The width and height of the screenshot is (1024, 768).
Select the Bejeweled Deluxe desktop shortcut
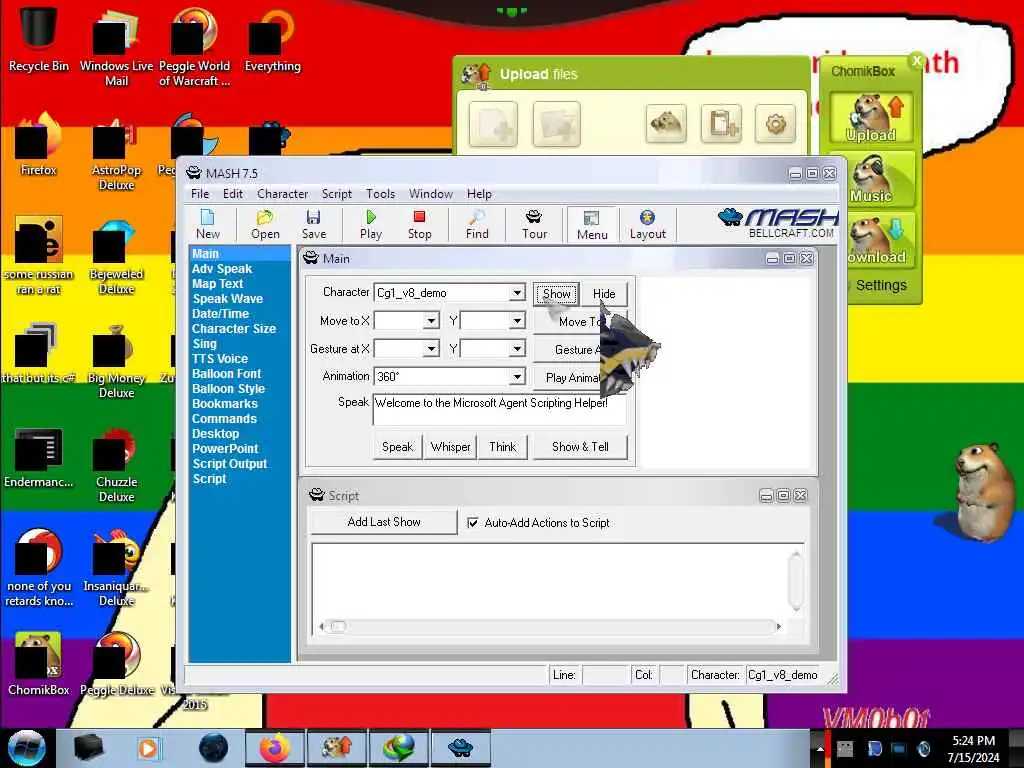coord(116,257)
